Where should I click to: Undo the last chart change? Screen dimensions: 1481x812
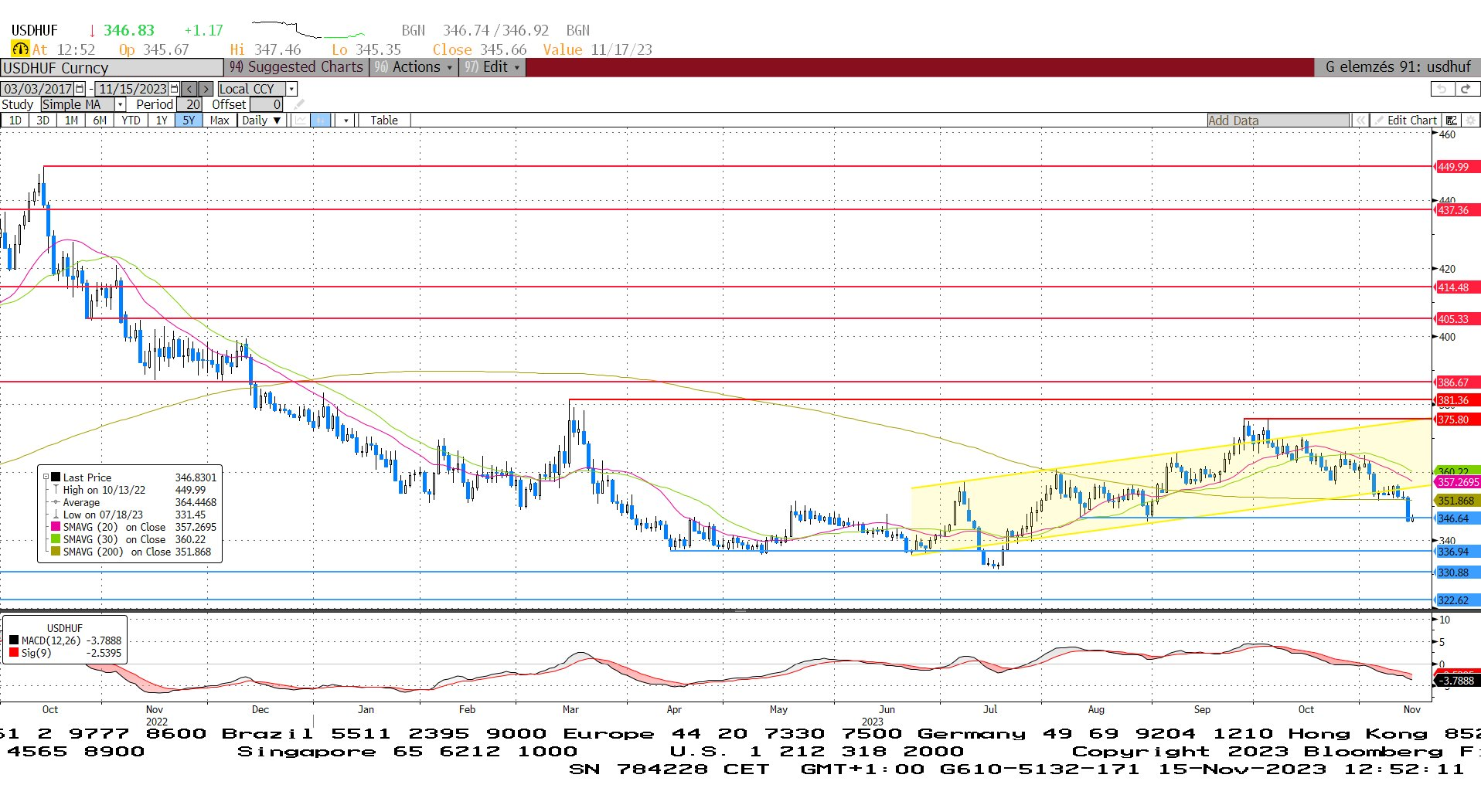click(1442, 89)
